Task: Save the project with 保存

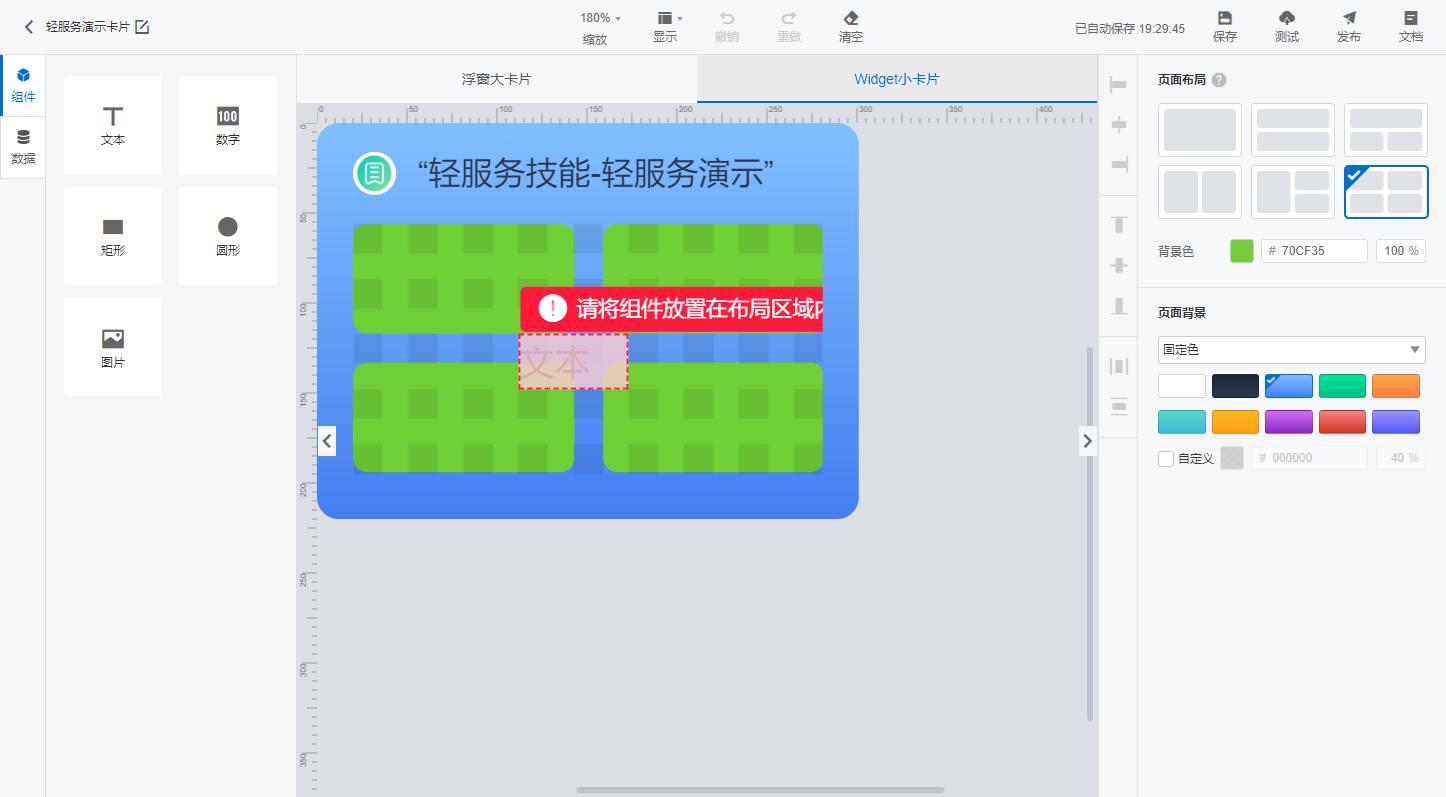Action: [x=1224, y=27]
